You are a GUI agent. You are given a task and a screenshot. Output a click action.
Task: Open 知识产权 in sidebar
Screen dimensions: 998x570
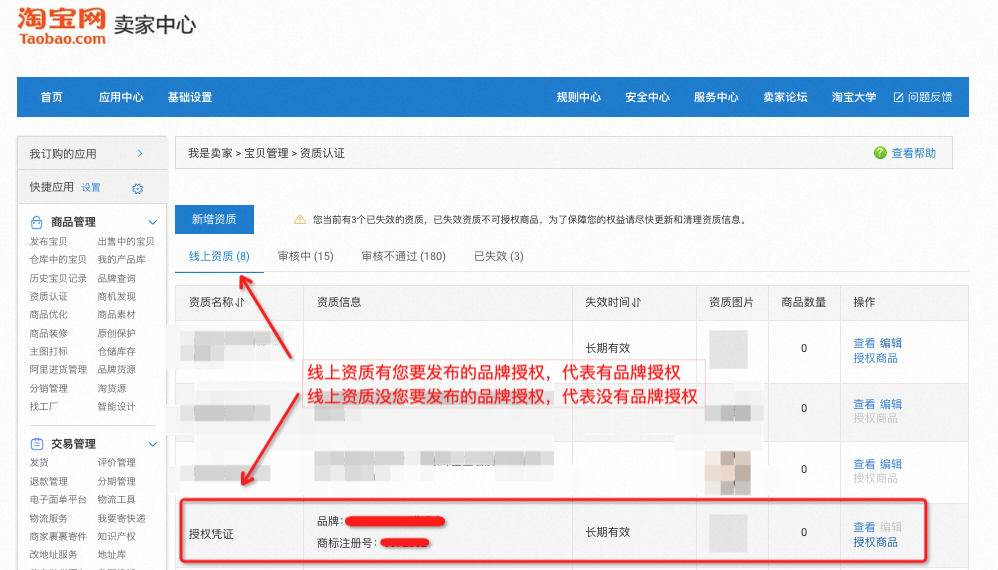(116, 536)
